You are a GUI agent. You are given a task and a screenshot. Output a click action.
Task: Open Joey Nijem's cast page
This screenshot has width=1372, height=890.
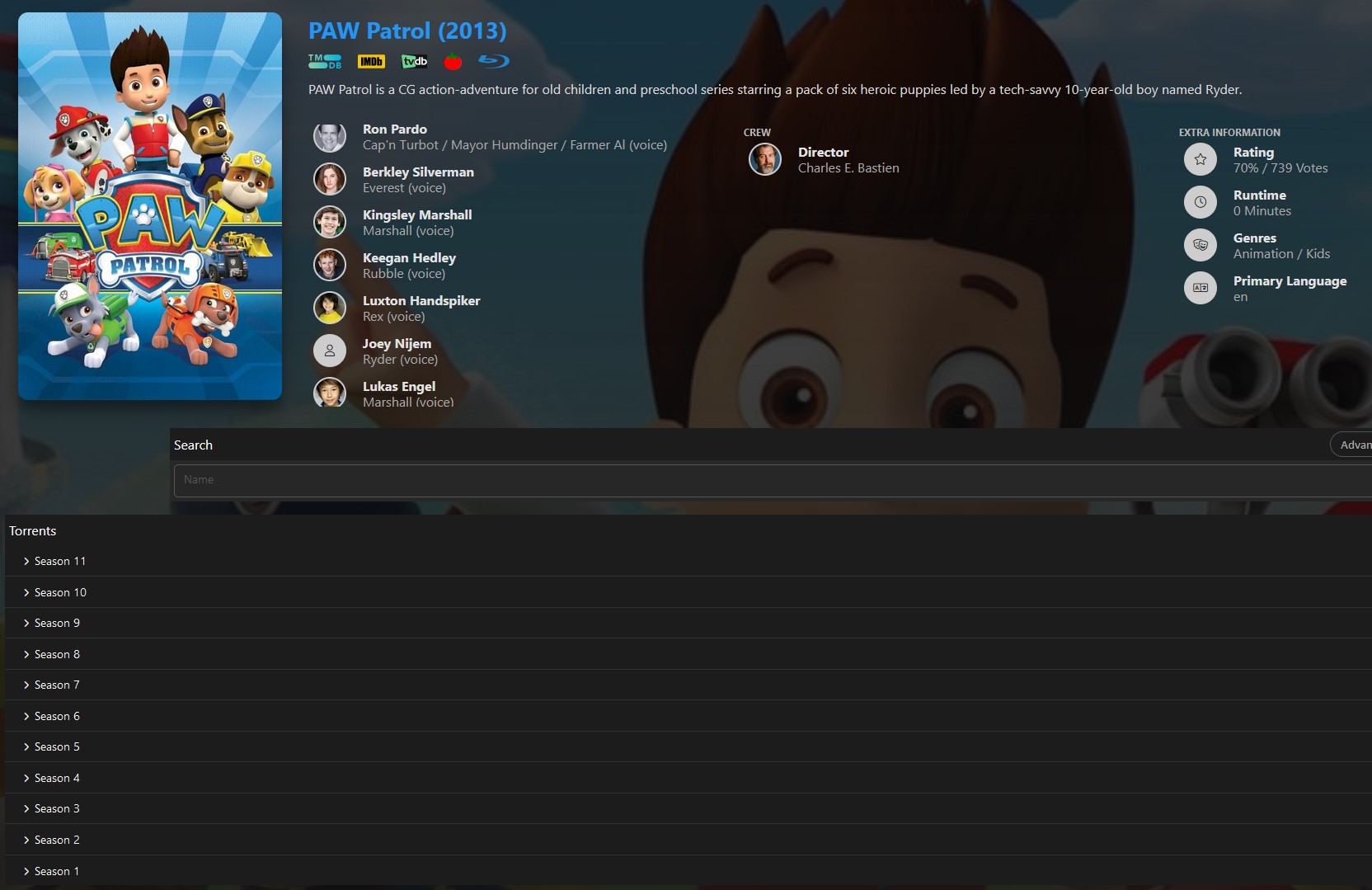pyautogui.click(x=397, y=344)
